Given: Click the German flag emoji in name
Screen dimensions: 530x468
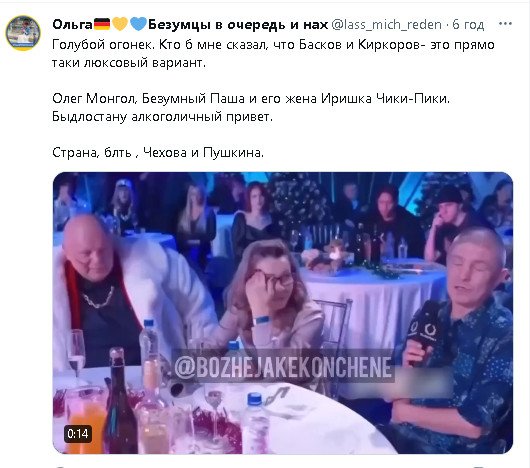Looking at the screenshot, I should pos(102,24).
